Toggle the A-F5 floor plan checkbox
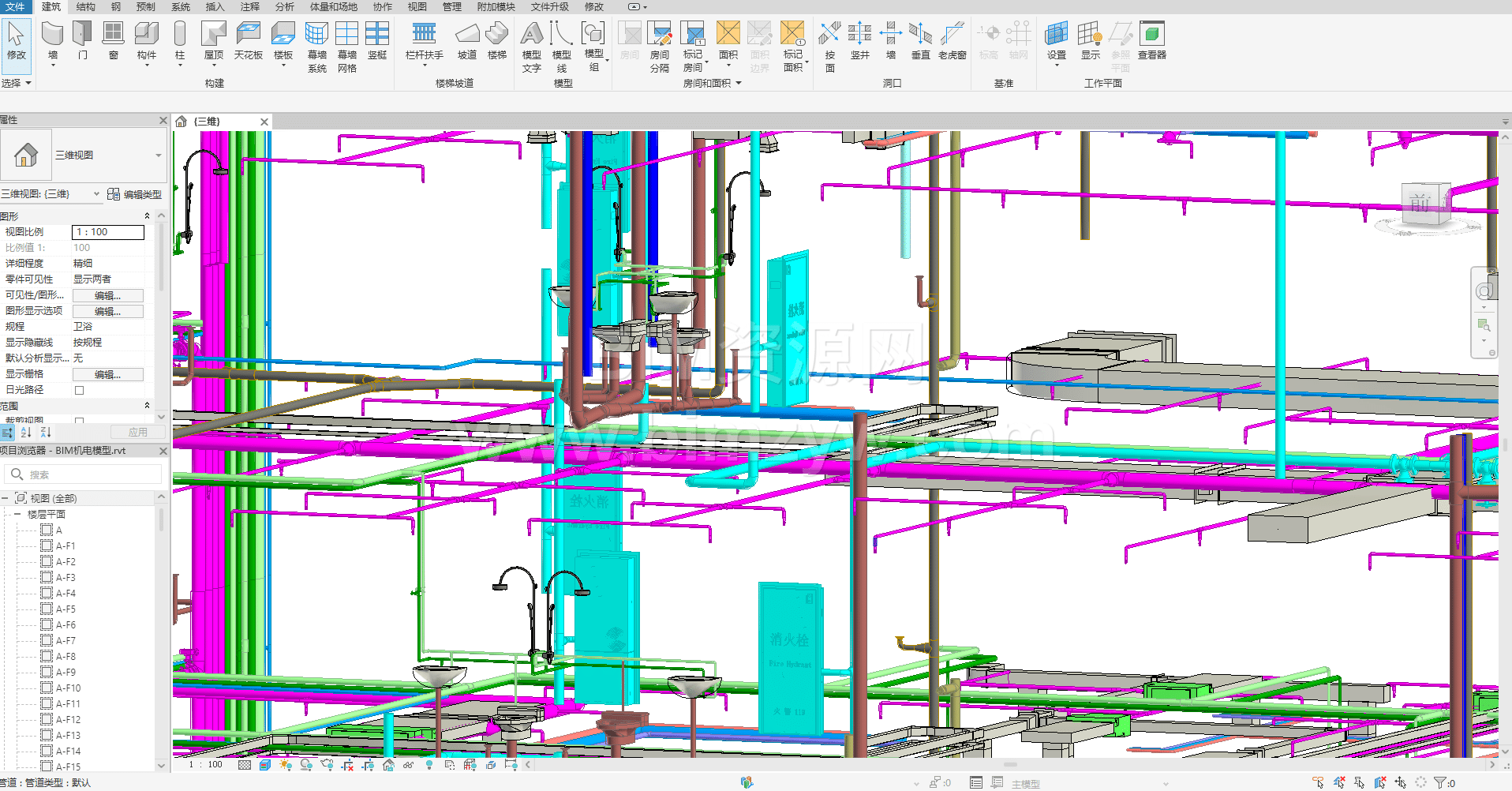 (x=47, y=609)
